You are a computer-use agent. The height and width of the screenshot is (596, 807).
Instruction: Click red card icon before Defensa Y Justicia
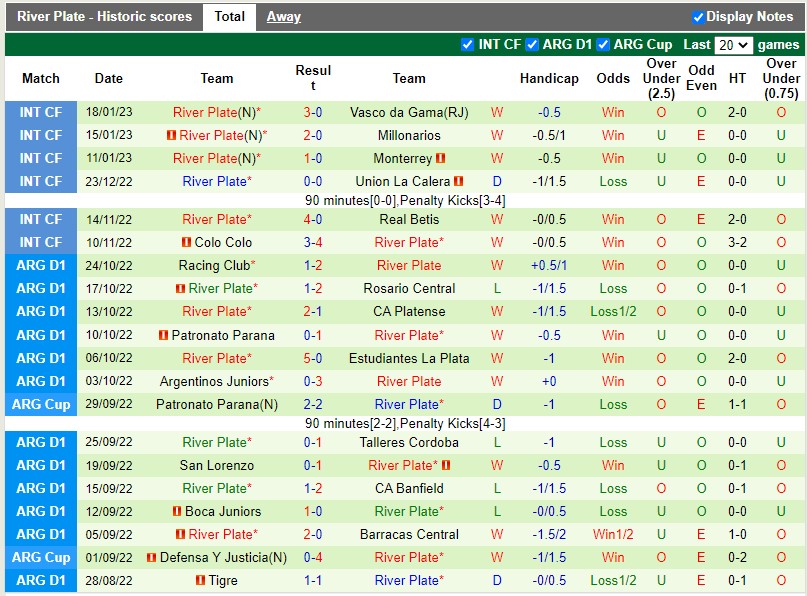[151, 557]
